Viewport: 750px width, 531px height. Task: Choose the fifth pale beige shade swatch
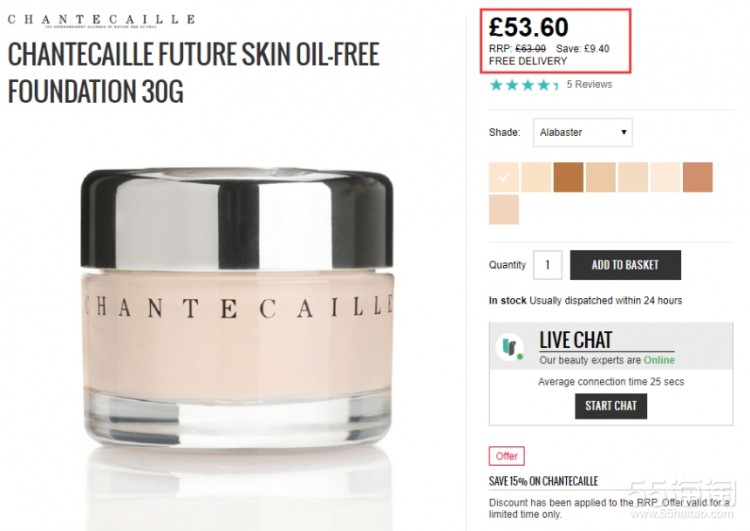click(633, 177)
